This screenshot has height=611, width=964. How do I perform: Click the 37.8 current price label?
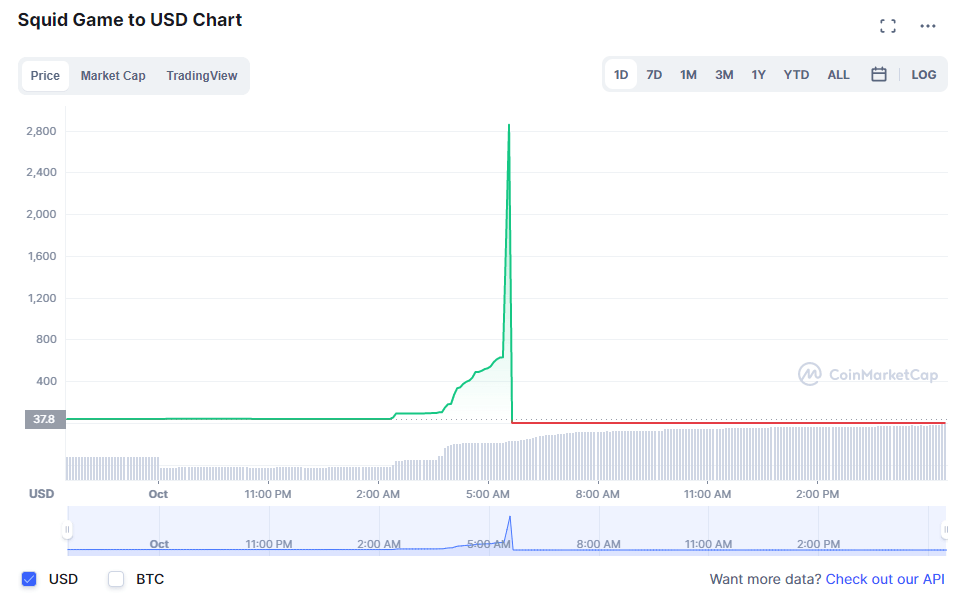coord(45,419)
